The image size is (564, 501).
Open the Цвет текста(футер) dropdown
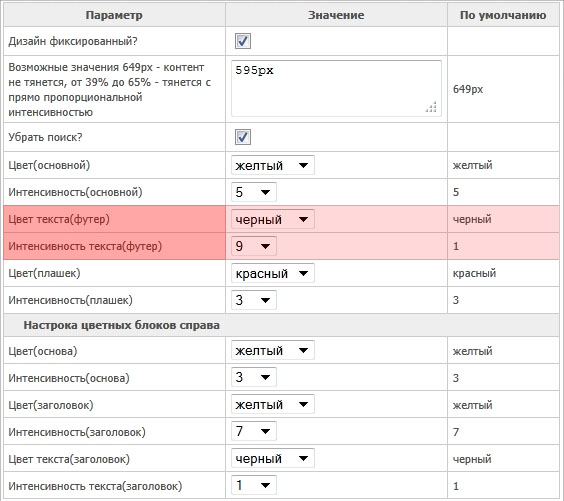pos(273,219)
